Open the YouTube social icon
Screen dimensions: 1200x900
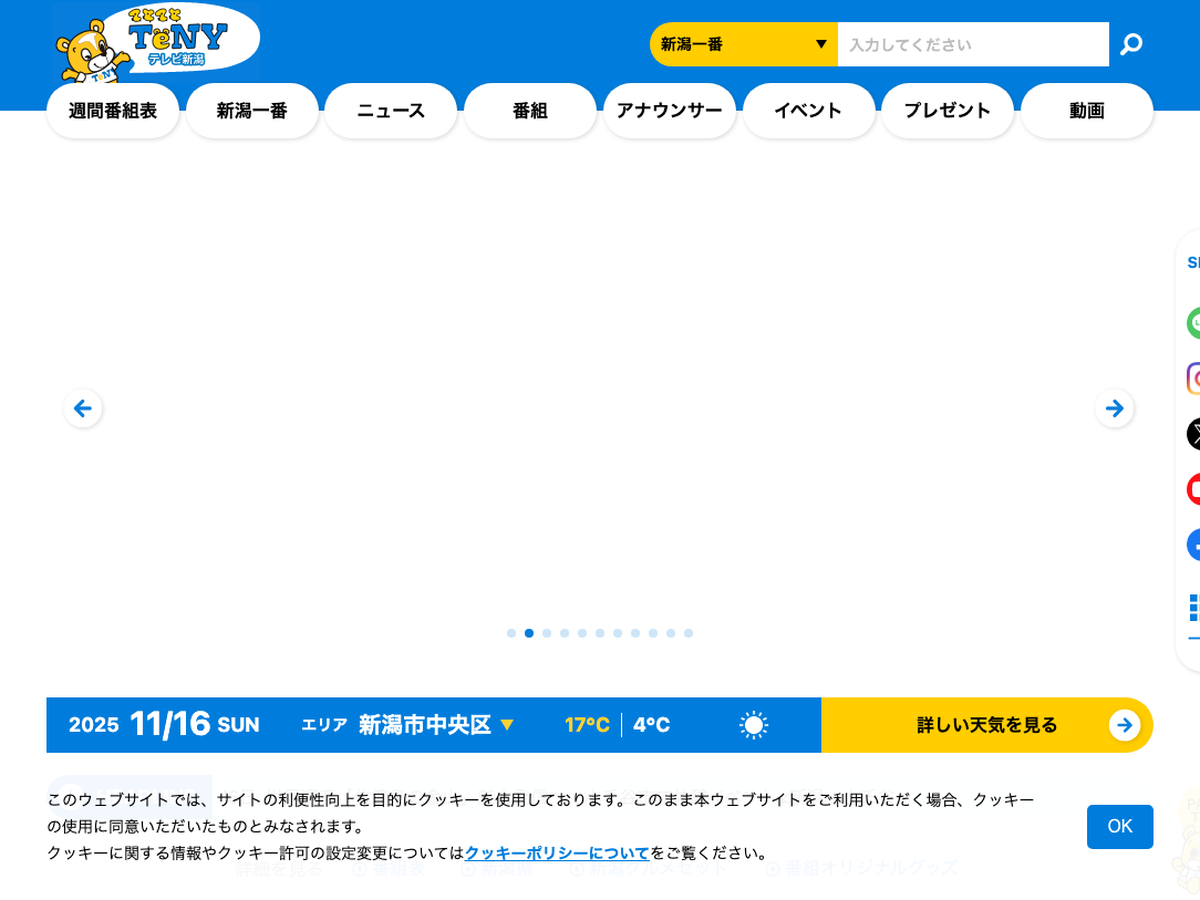1193,489
